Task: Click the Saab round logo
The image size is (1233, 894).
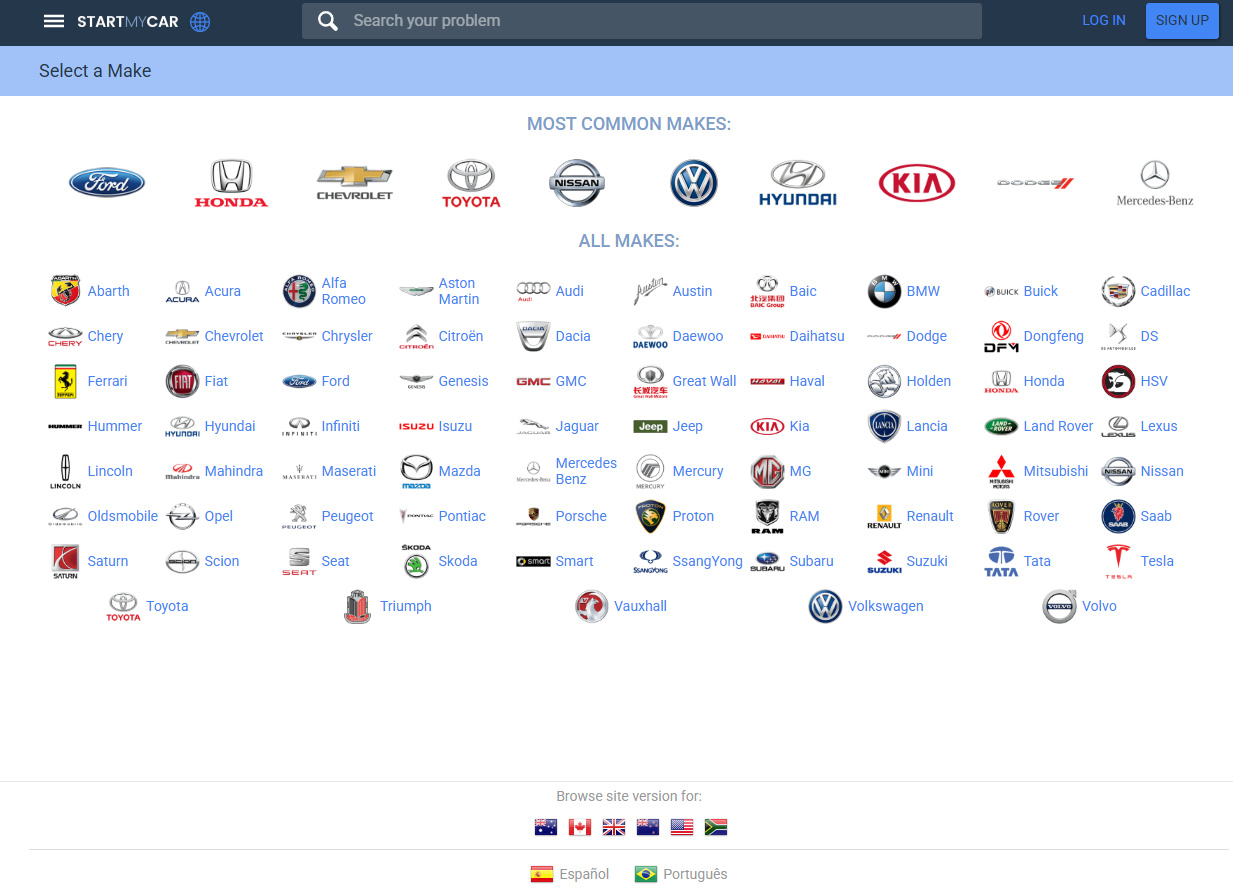Action: (1118, 516)
